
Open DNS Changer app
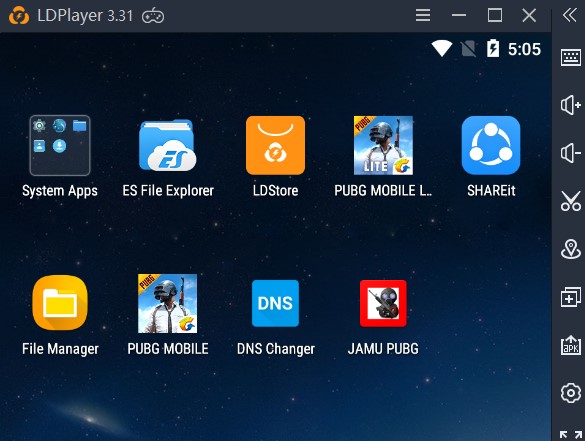pos(275,303)
